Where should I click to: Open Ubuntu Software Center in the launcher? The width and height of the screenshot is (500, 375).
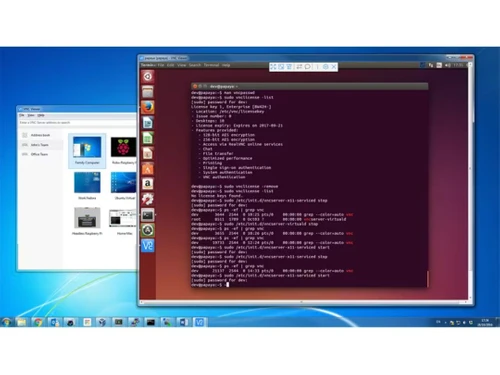[148, 169]
